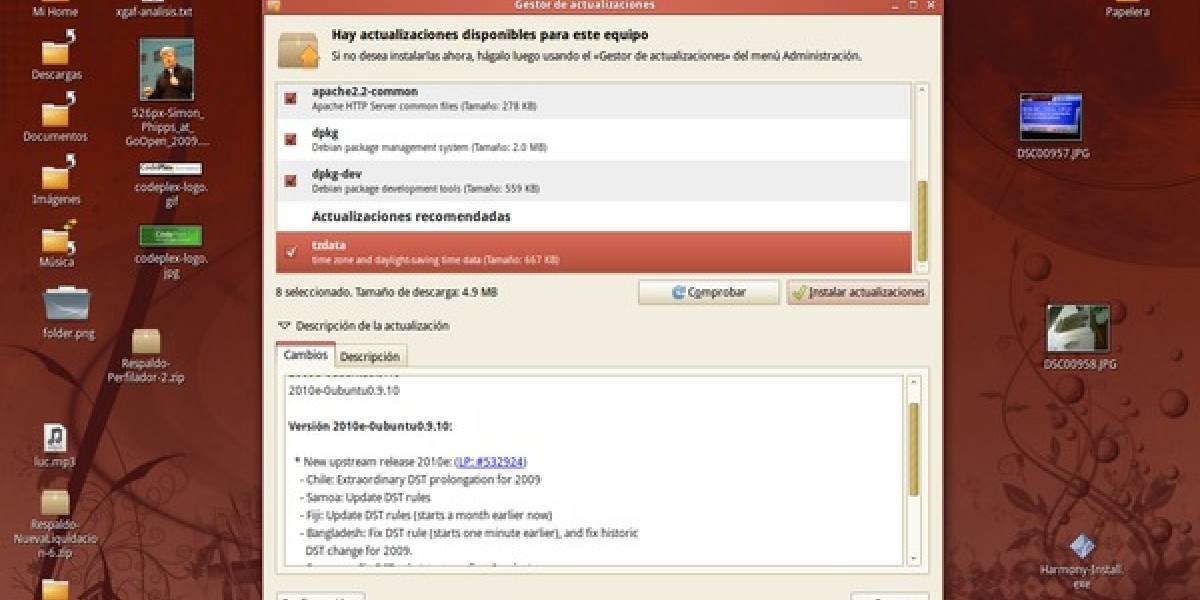This screenshot has width=1200, height=600.
Task: Click update list scroll-down arrow
Action: [x=922, y=268]
